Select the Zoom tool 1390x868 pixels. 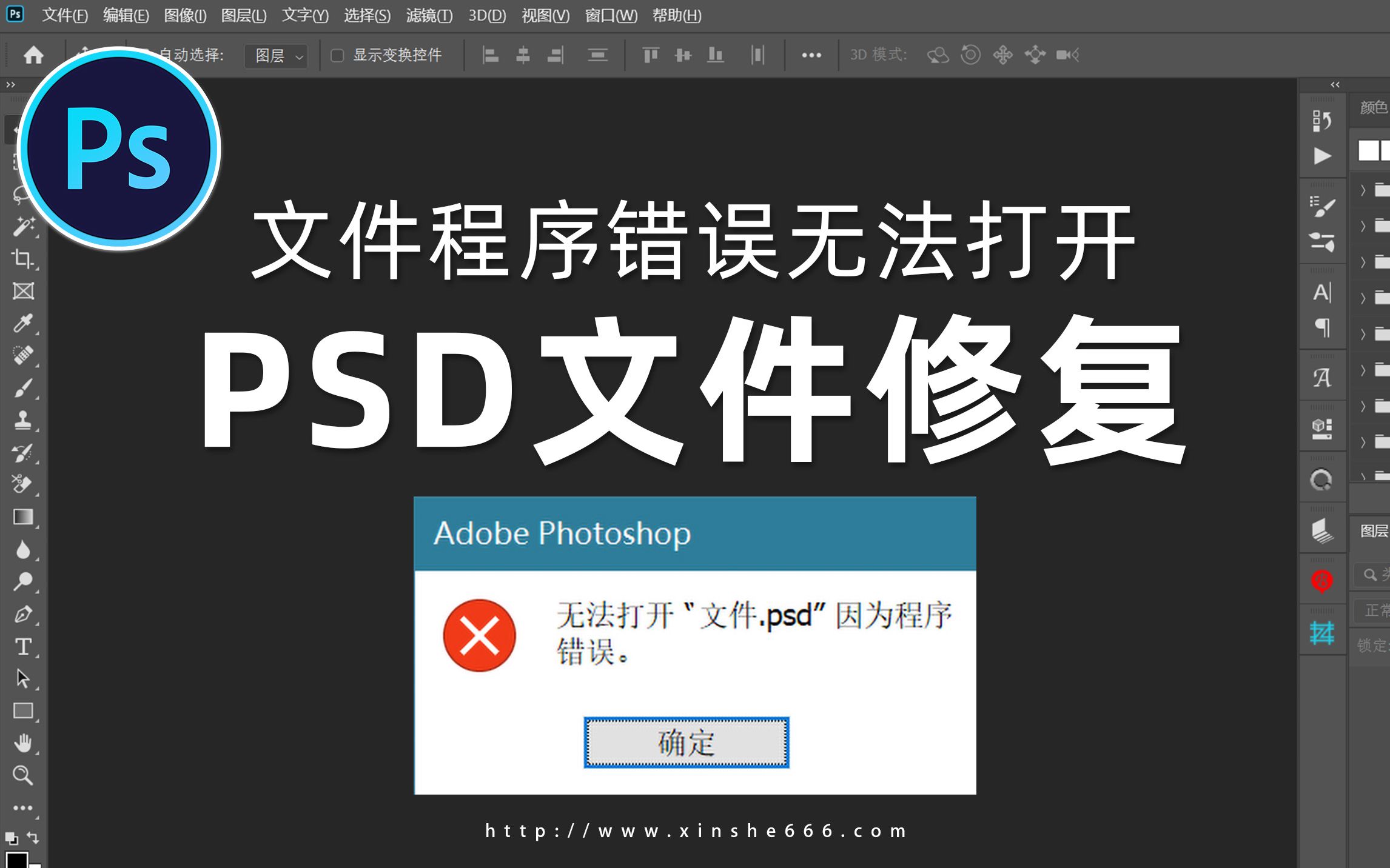[24, 775]
